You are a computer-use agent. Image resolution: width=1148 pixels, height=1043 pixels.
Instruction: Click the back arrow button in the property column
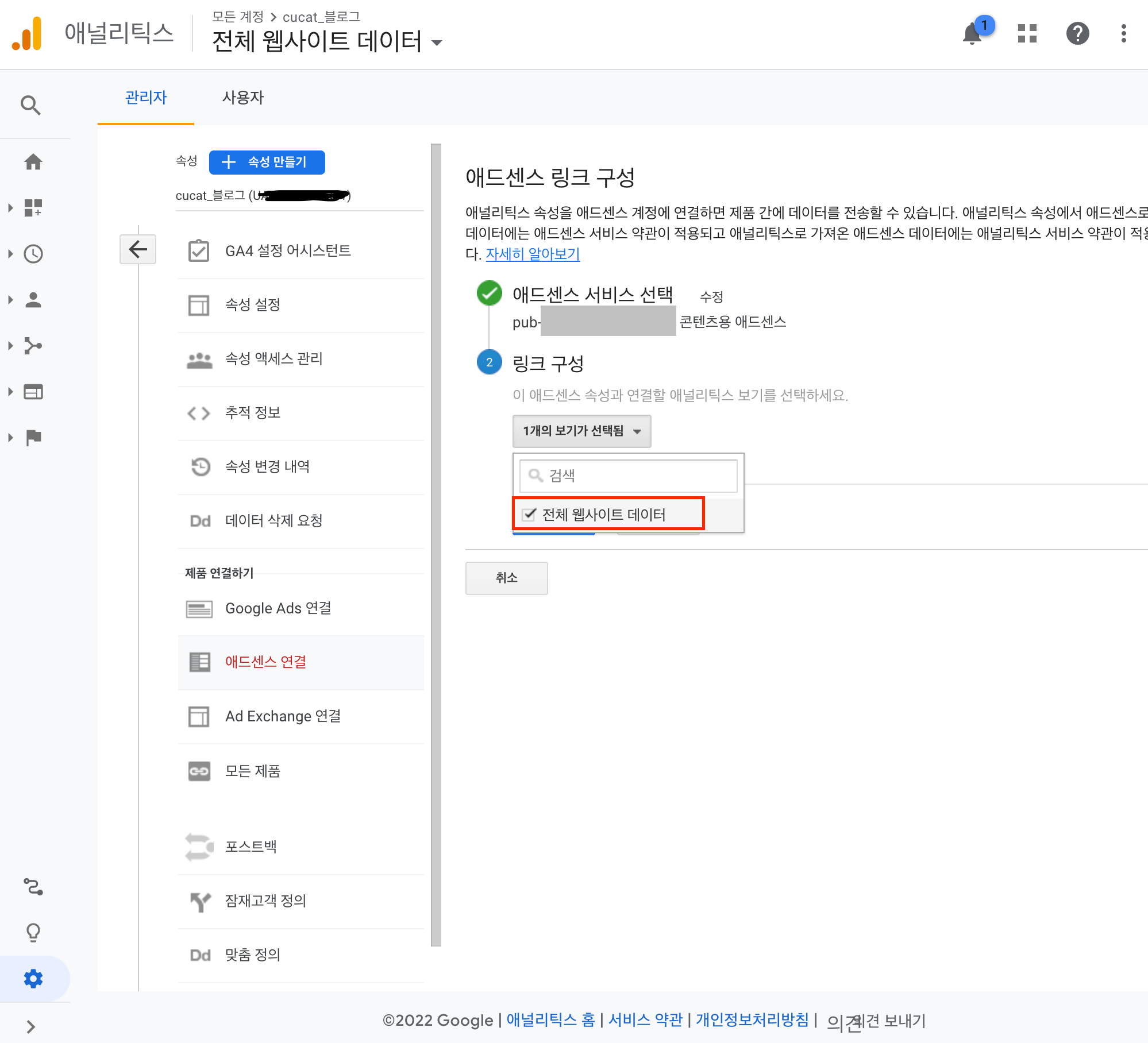[138, 249]
